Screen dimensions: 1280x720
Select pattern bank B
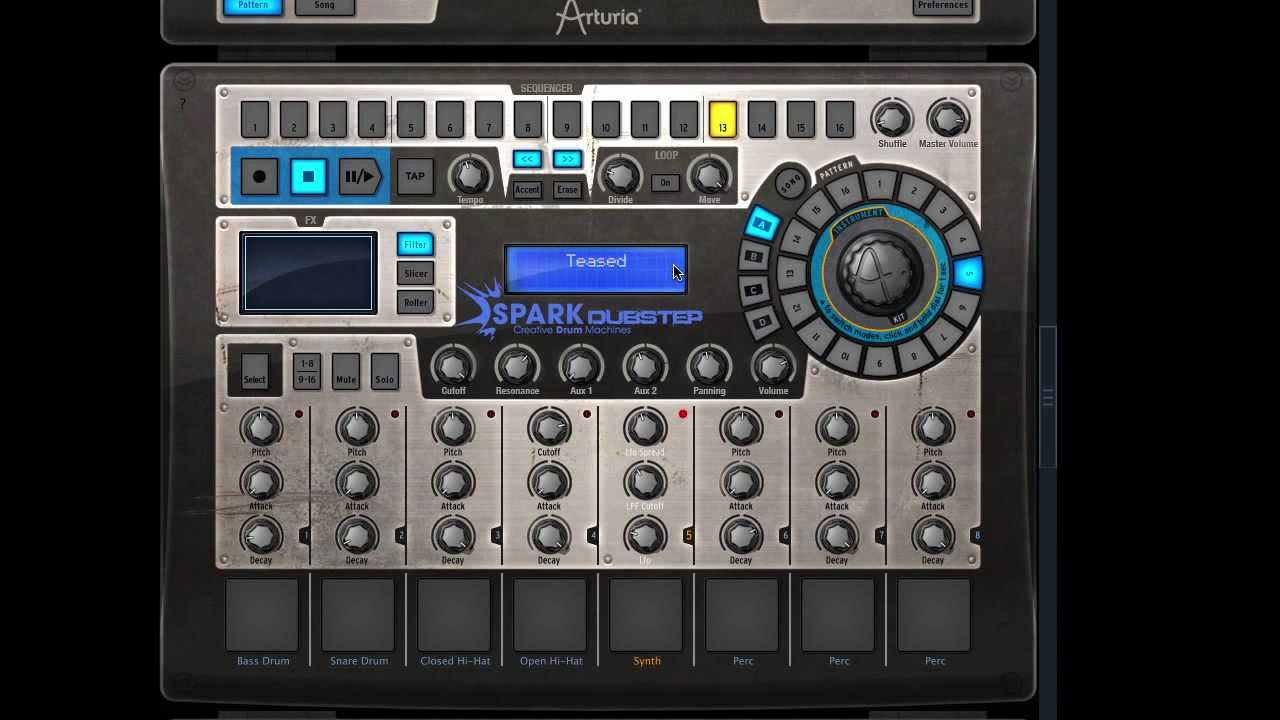coord(755,257)
